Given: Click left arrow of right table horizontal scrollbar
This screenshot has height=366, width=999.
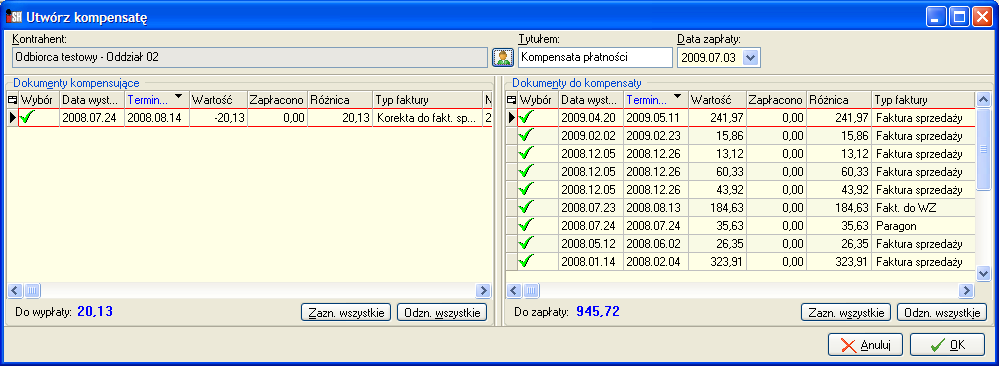Looking at the screenshot, I should point(514,291).
